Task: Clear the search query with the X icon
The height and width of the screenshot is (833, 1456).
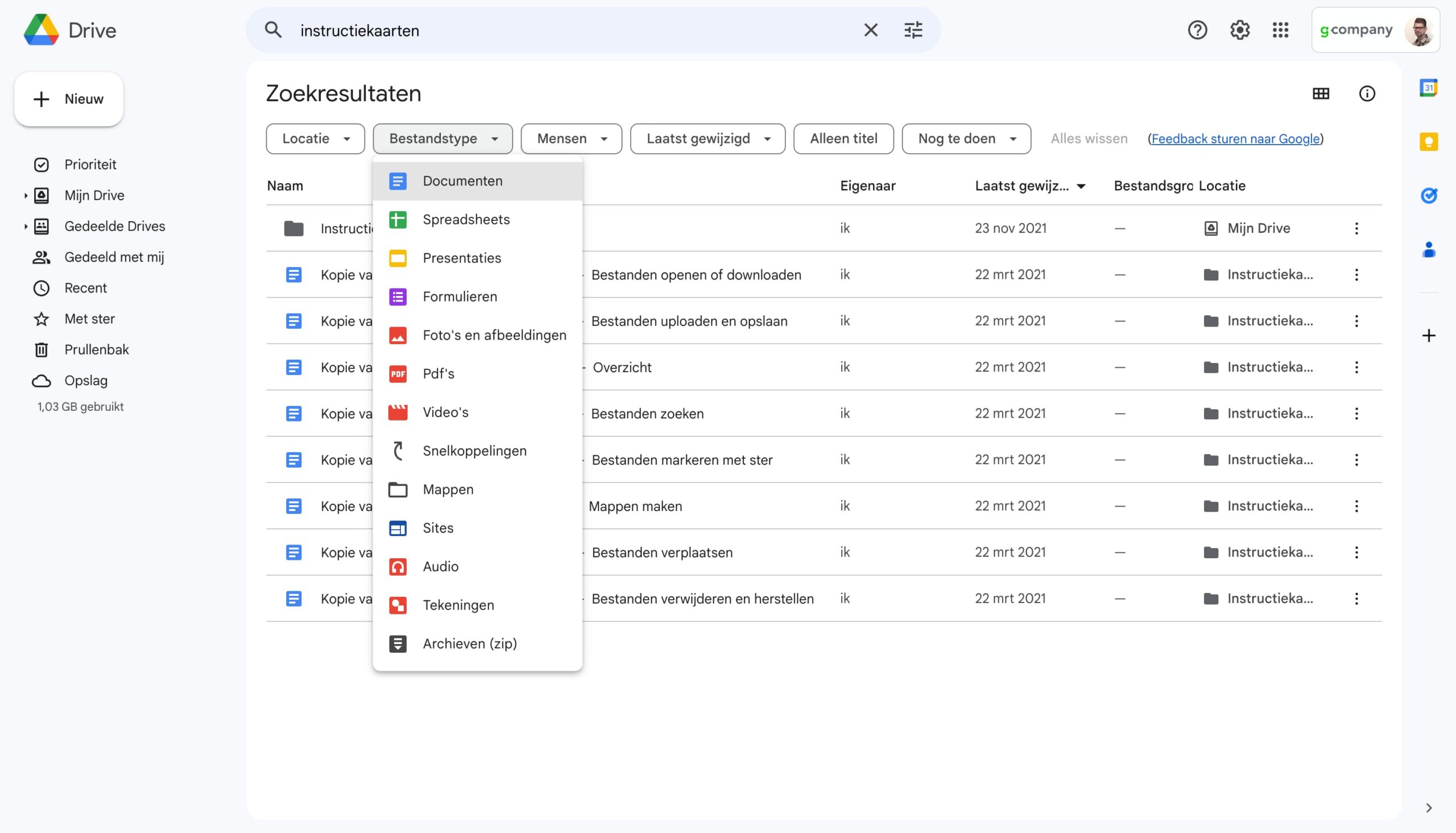Action: point(870,30)
